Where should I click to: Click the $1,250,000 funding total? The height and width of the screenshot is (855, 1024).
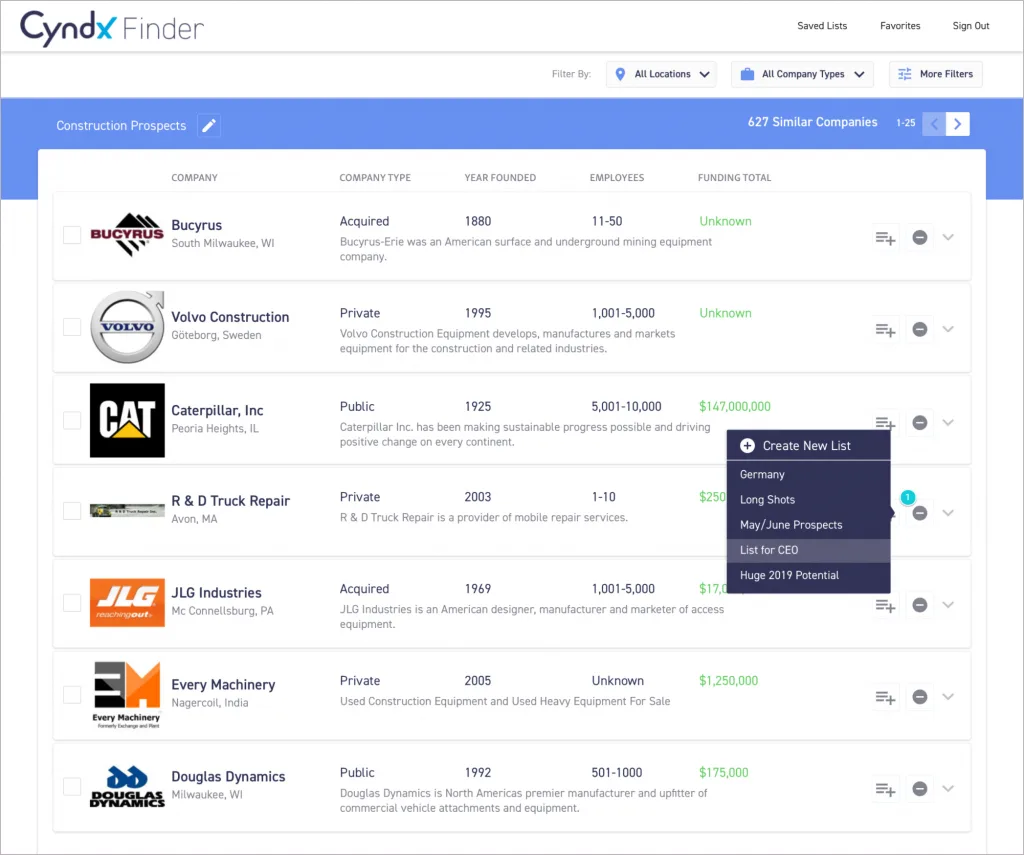[728, 681]
